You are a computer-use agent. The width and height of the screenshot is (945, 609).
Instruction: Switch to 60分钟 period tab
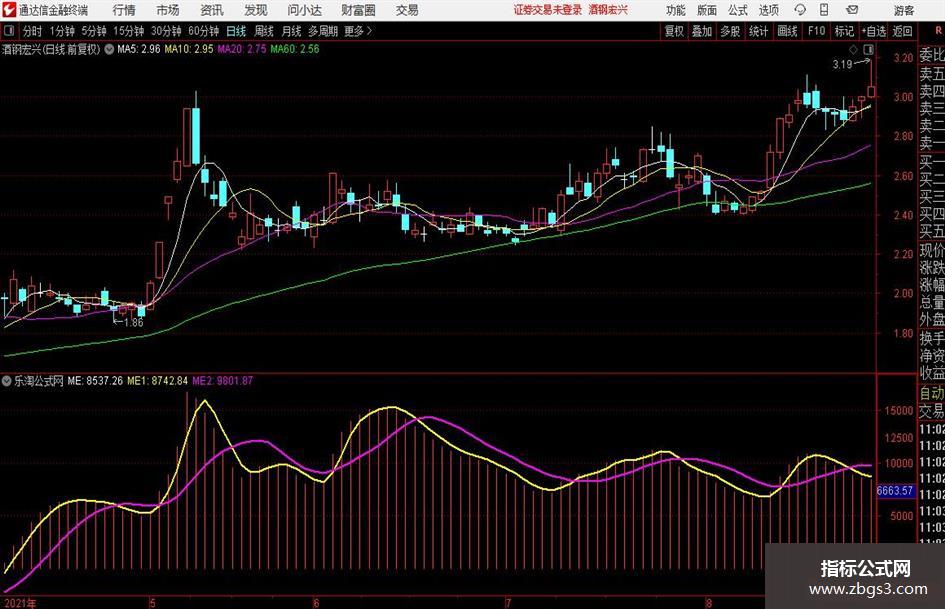[x=203, y=31]
